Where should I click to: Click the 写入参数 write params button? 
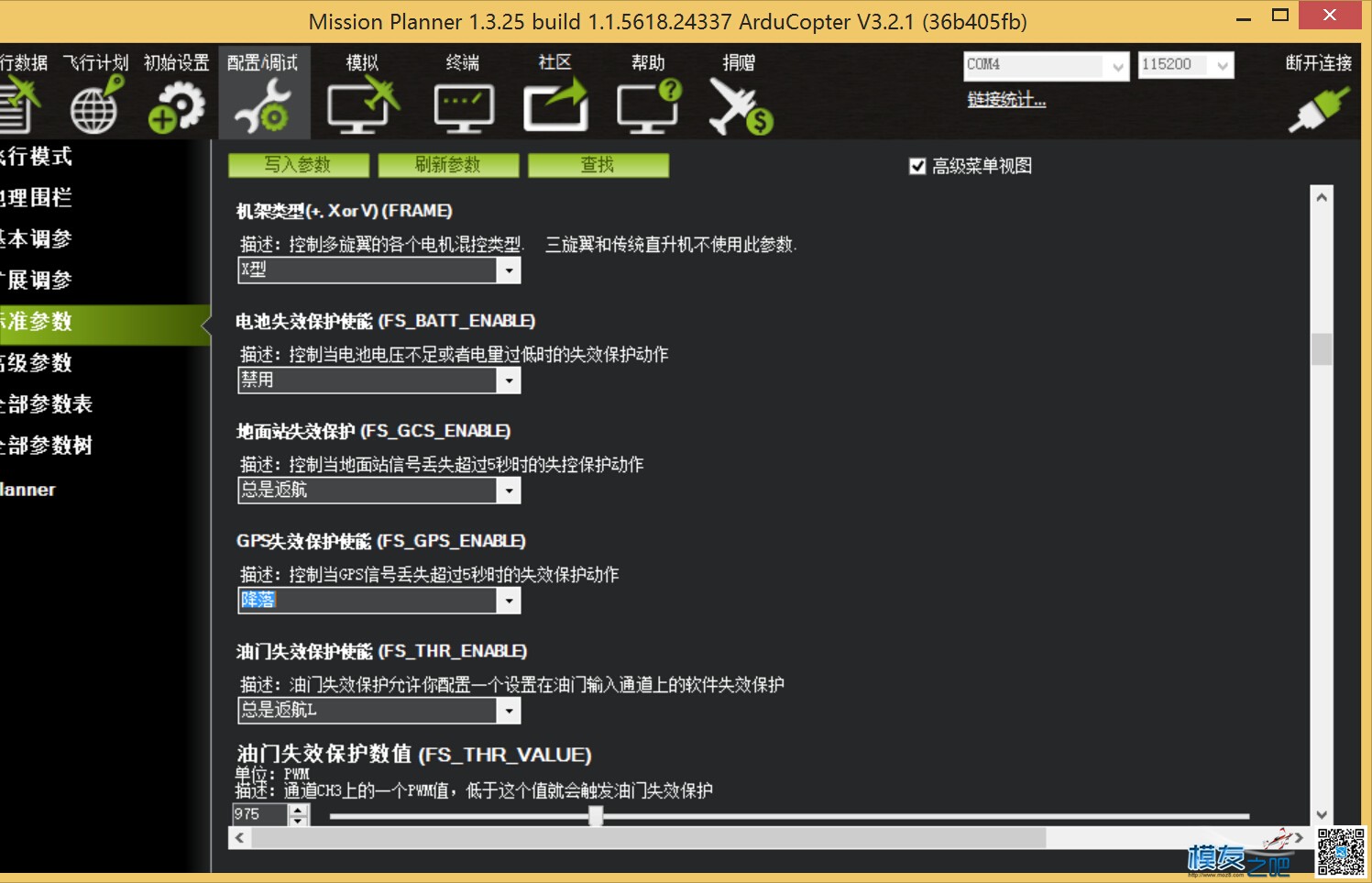298,165
